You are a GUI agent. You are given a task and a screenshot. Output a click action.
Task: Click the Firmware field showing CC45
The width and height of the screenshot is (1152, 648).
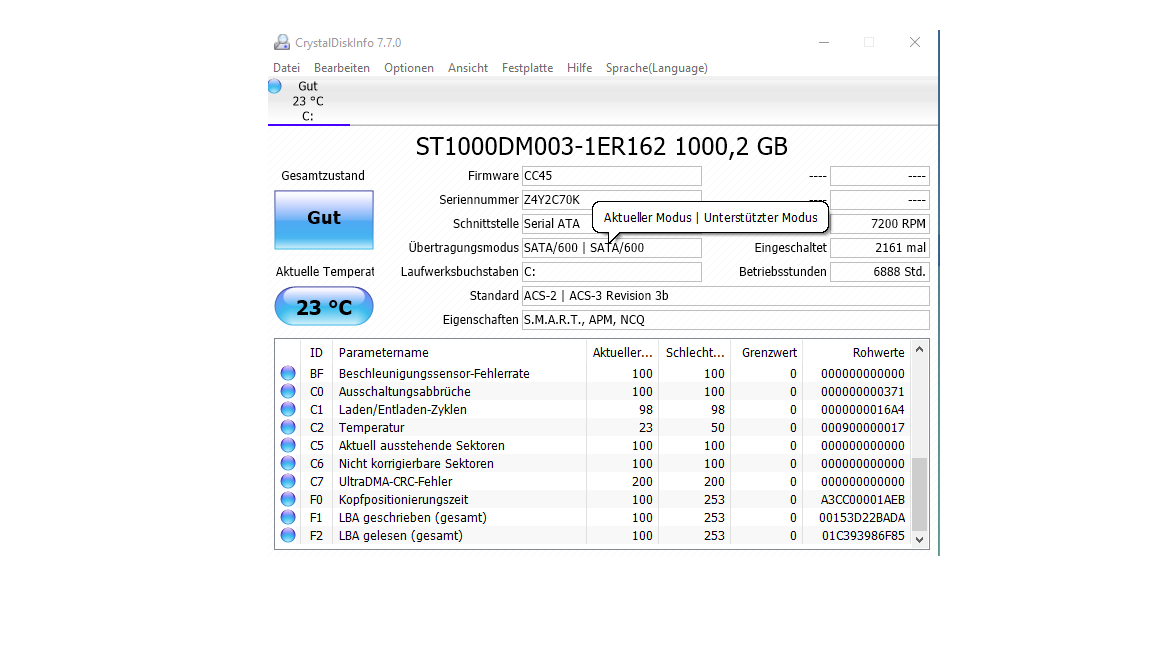(x=611, y=176)
